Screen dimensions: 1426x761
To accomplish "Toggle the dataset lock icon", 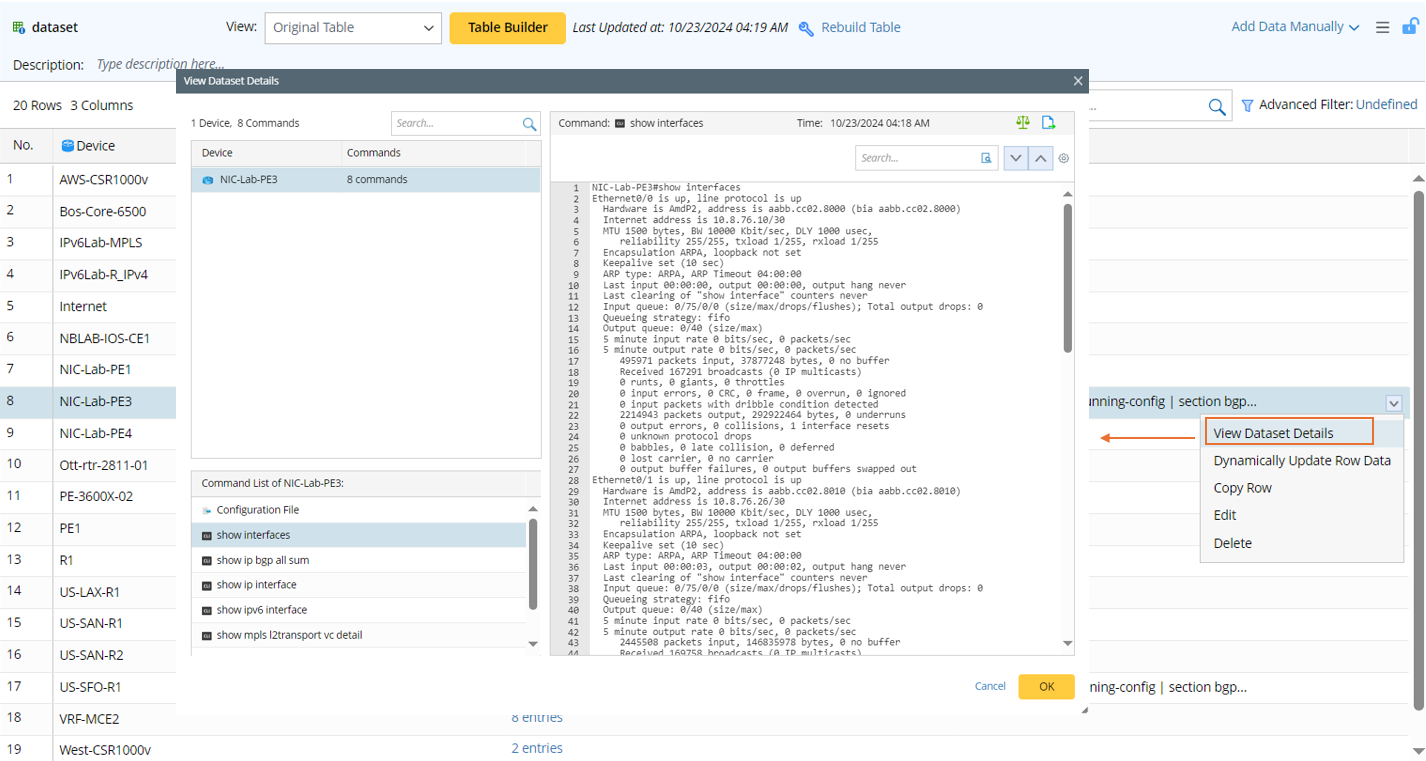I will pos(1408,27).
